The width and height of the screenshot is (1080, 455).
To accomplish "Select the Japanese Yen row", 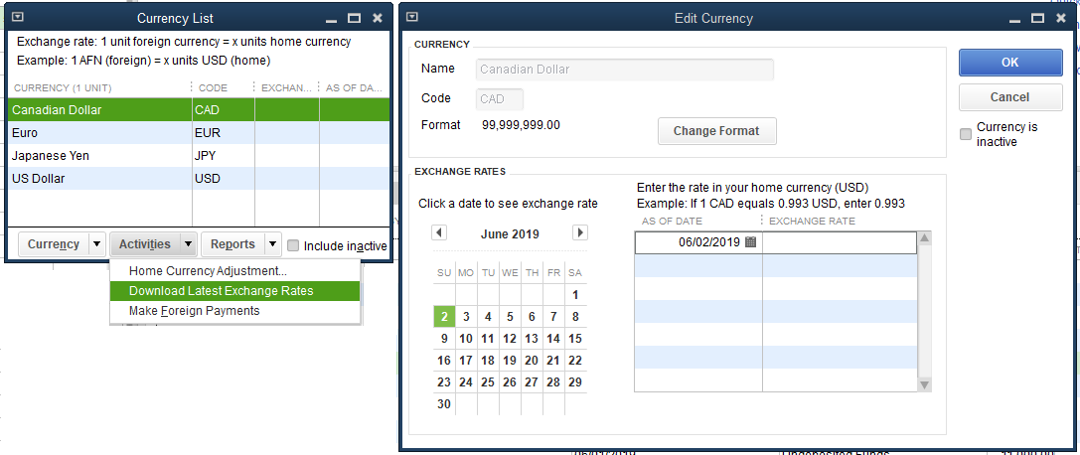I will (198, 156).
